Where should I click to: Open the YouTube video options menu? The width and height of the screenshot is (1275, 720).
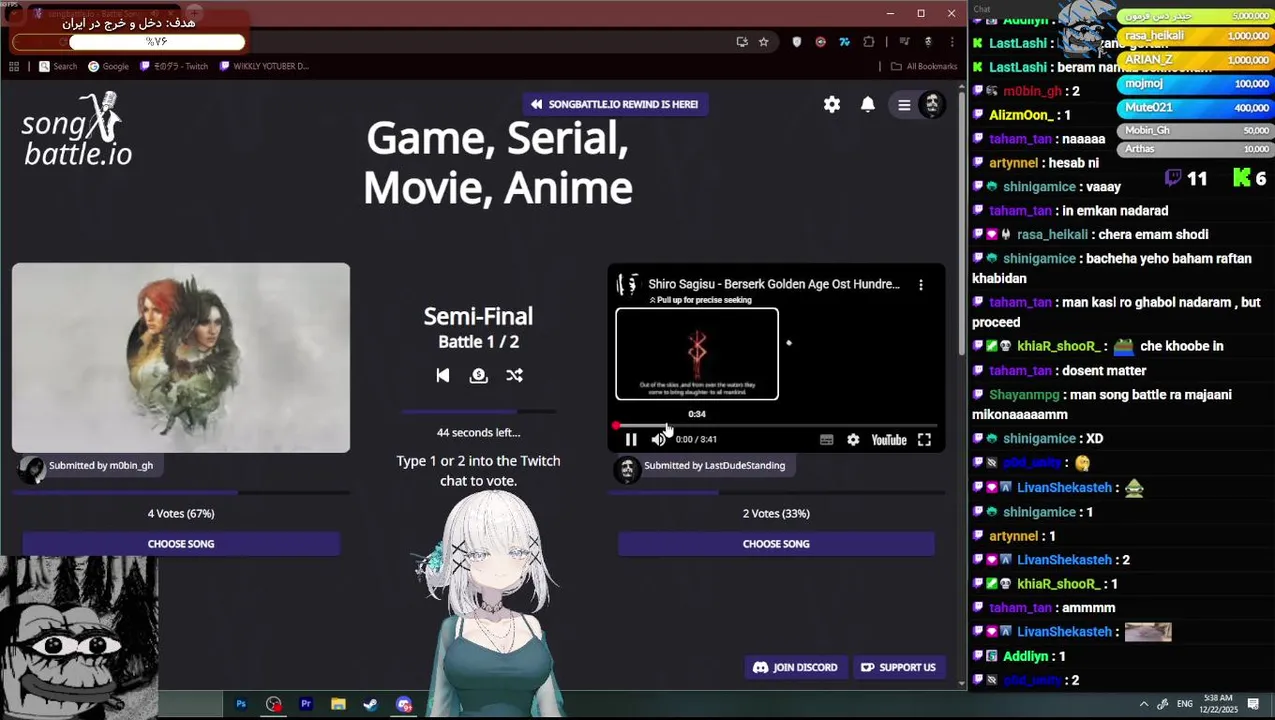pyautogui.click(x=921, y=284)
